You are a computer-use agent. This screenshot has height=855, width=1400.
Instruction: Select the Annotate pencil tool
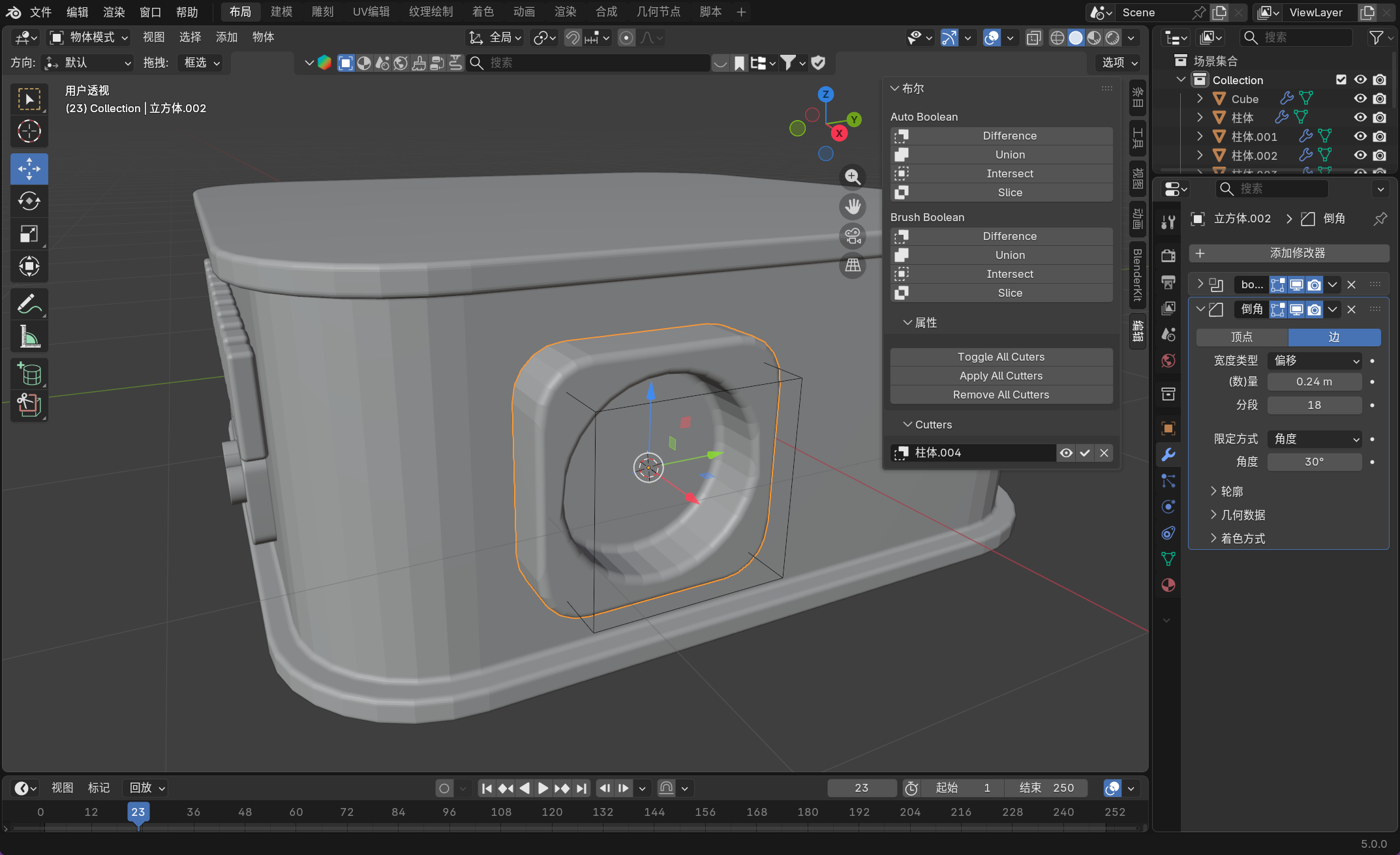(29, 304)
